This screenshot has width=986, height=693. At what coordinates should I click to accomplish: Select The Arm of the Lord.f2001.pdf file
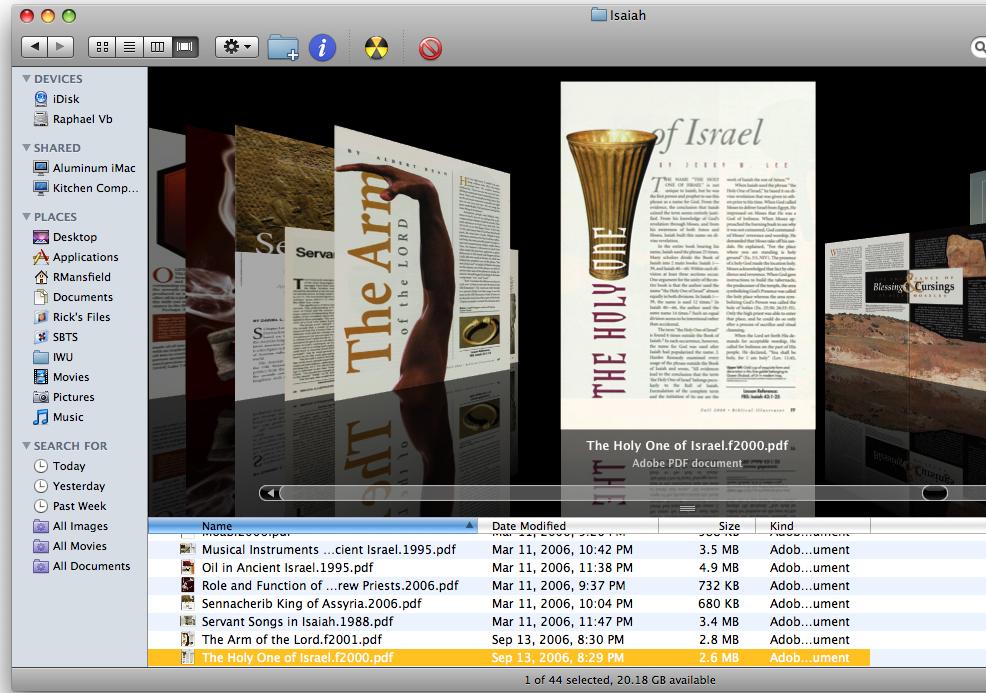[291, 639]
